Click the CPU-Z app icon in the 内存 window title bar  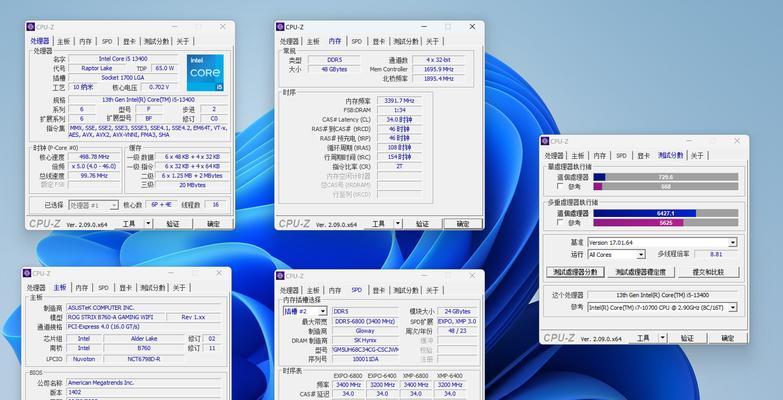click(x=280, y=26)
